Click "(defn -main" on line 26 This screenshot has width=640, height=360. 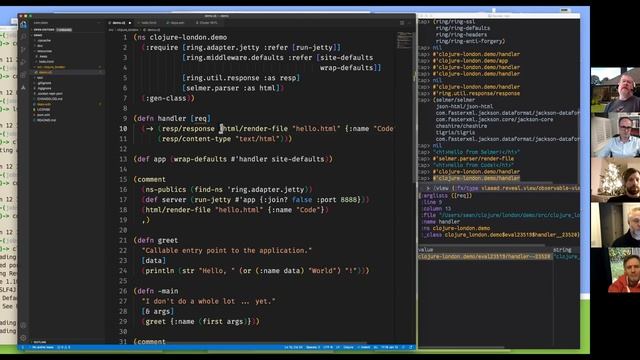click(156, 291)
